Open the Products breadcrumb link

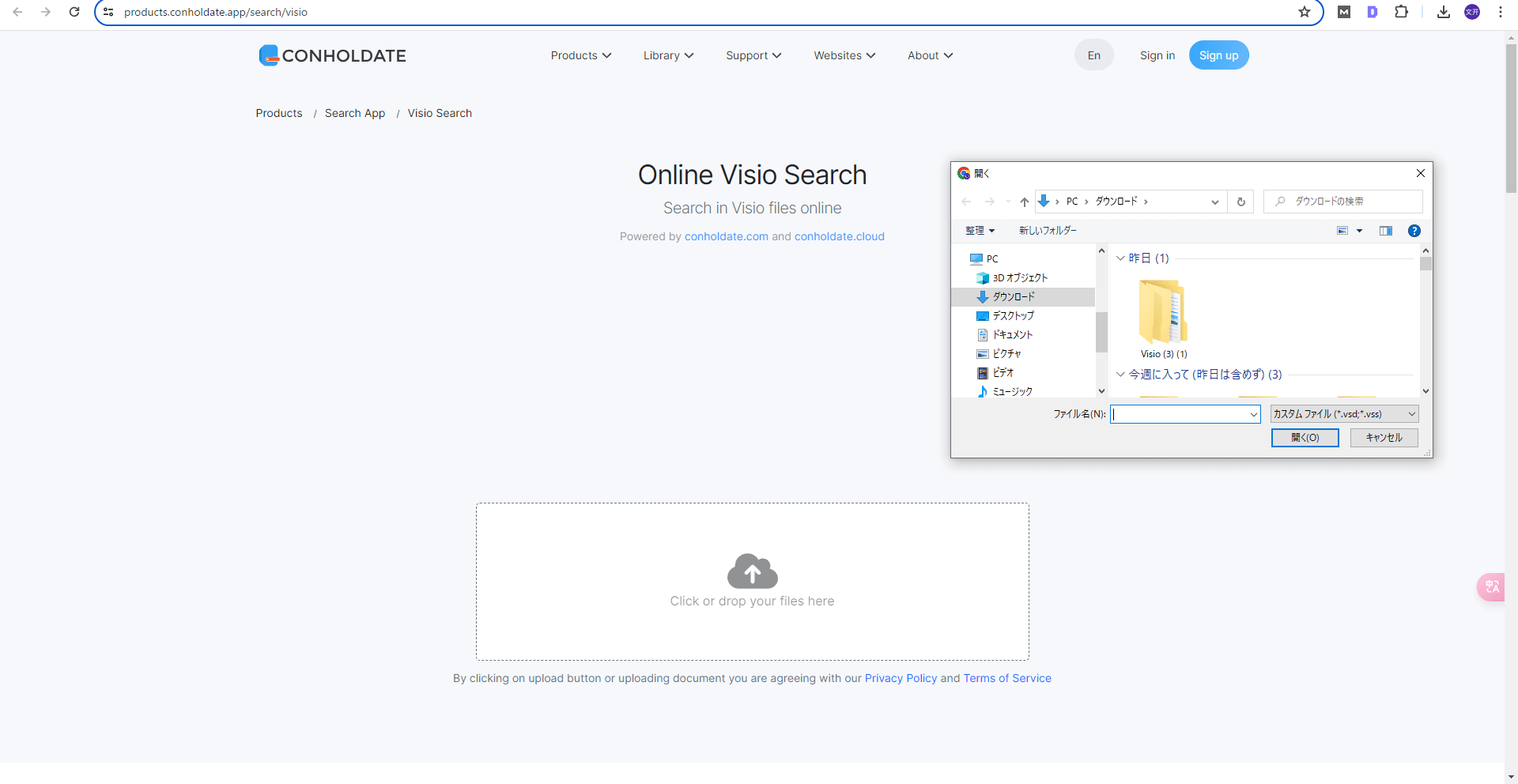pos(279,113)
